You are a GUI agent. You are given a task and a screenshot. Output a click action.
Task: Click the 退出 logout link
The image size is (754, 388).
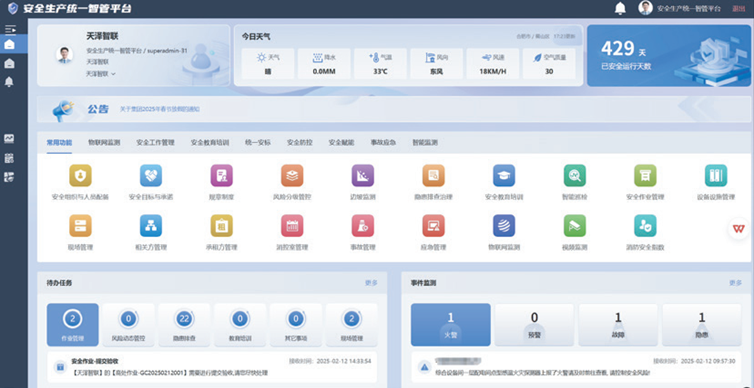[739, 9]
